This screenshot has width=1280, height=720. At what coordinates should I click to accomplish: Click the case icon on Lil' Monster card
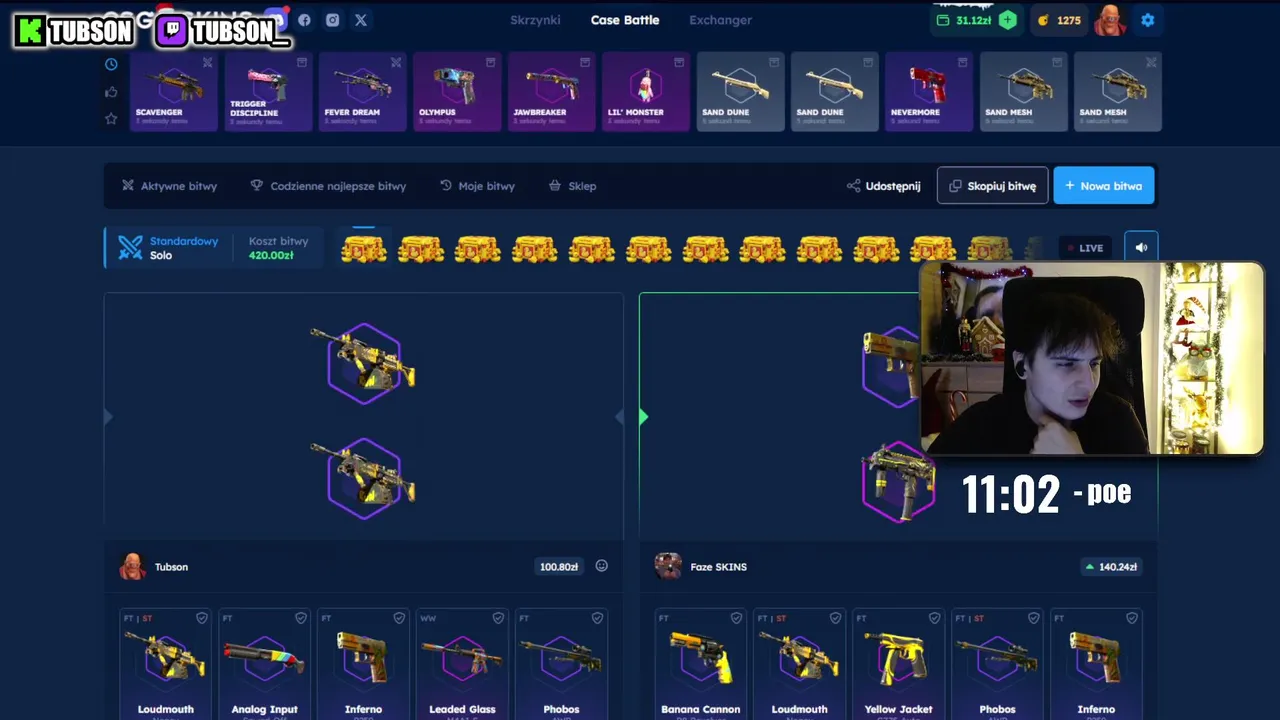click(679, 63)
